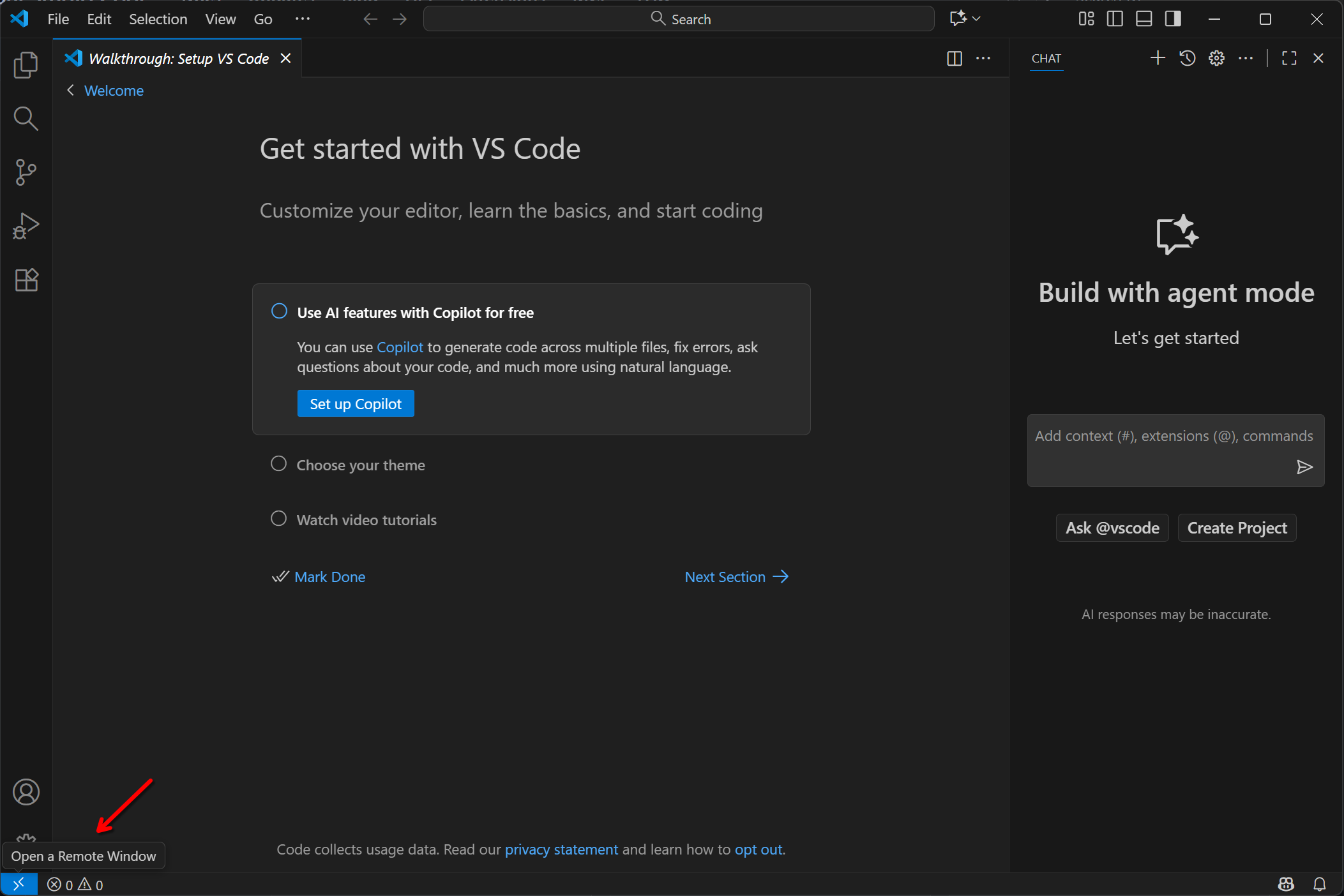Follow the privacy statement link

coord(561,849)
